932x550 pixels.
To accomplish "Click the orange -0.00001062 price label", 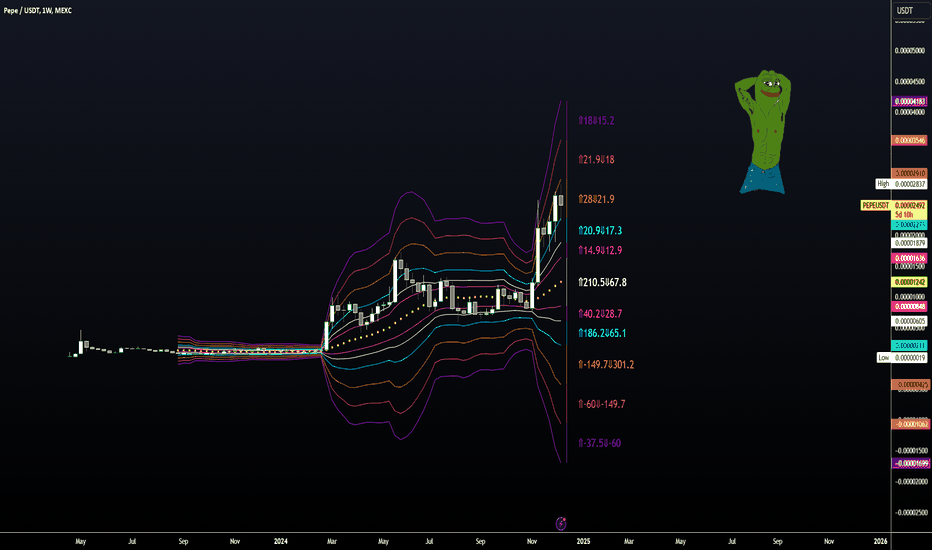I will click(910, 424).
